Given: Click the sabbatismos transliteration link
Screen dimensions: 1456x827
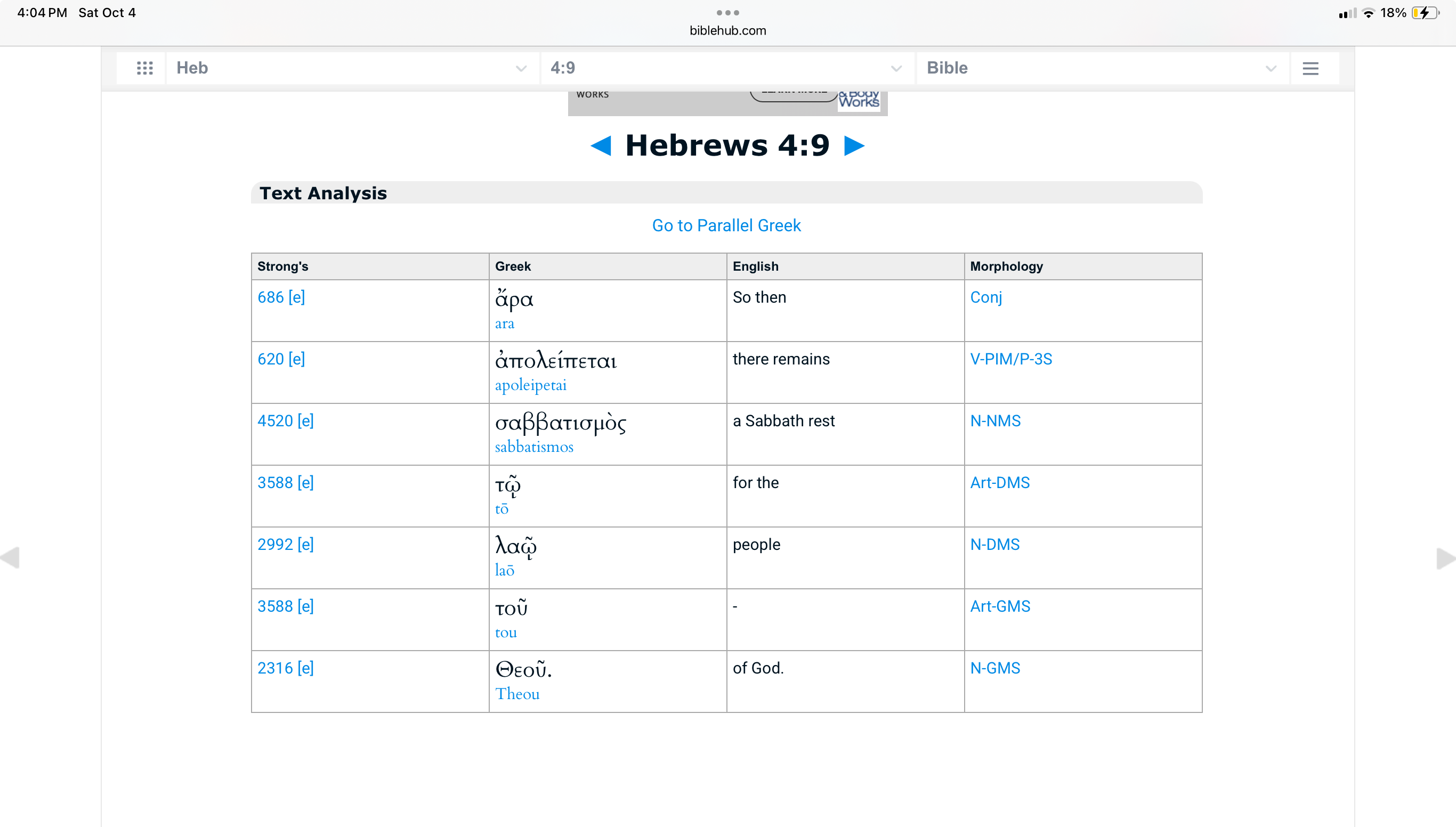Looking at the screenshot, I should (x=533, y=447).
